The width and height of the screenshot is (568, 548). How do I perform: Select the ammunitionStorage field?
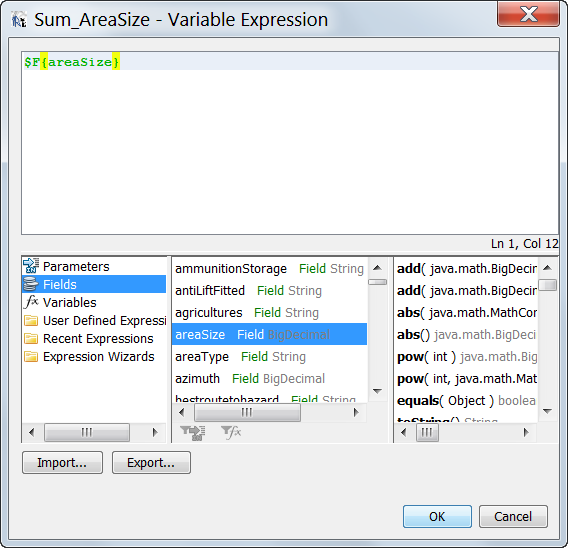[x=269, y=269]
